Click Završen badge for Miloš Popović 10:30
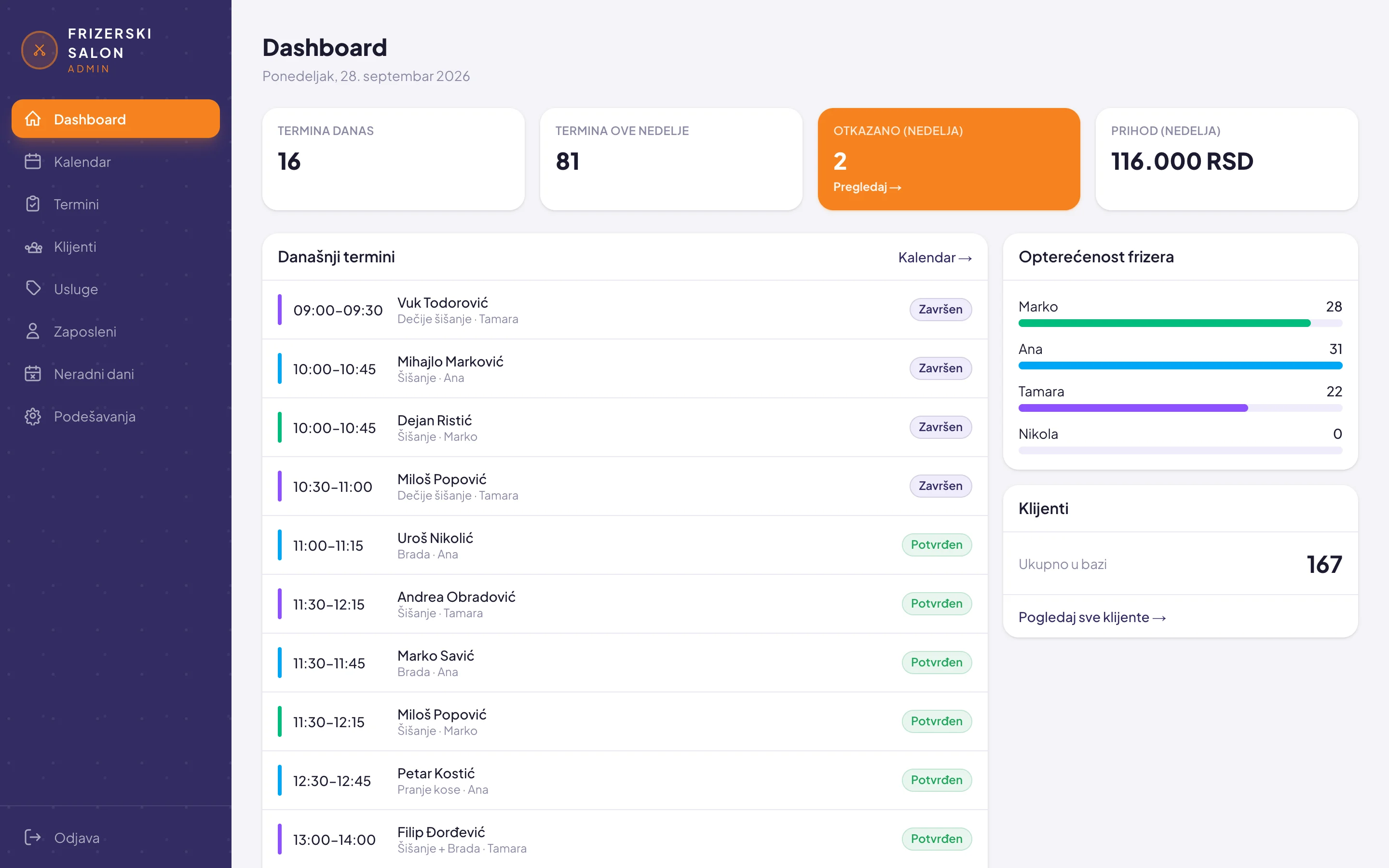The width and height of the screenshot is (1389, 868). tap(940, 486)
